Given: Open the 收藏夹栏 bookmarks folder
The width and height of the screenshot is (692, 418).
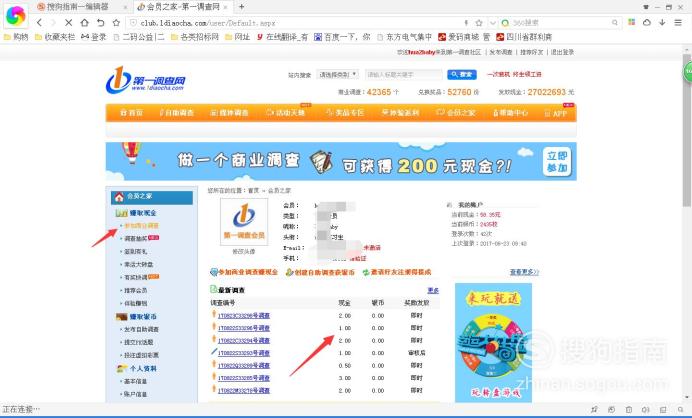Looking at the screenshot, I should pyautogui.click(x=55, y=37).
